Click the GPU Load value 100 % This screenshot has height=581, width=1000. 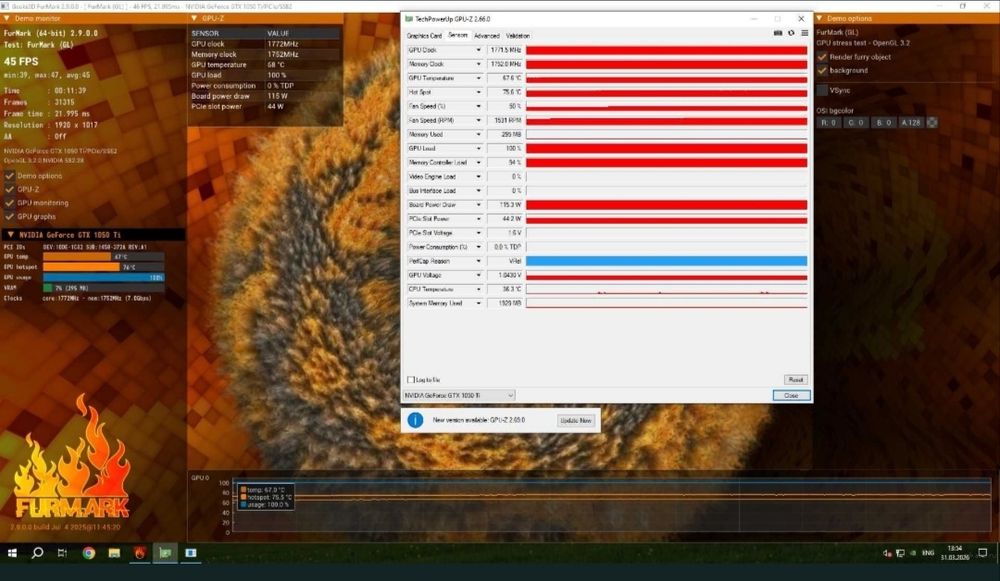[x=504, y=149]
